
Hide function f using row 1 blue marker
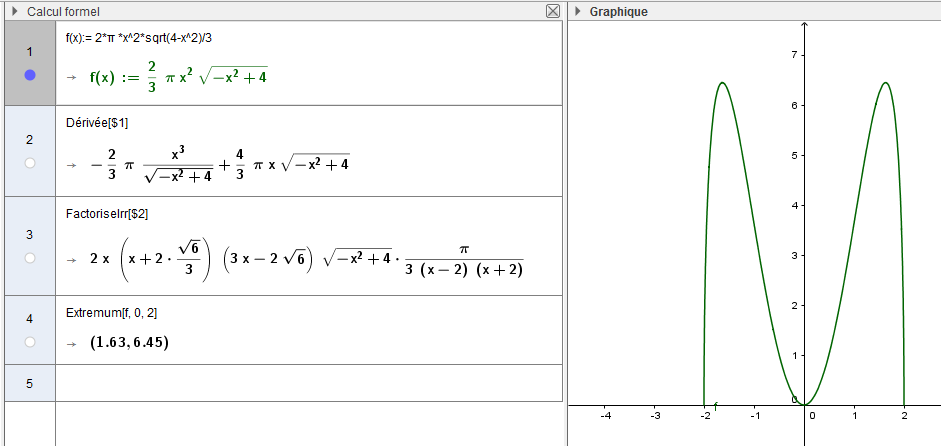pyautogui.click(x=30, y=75)
